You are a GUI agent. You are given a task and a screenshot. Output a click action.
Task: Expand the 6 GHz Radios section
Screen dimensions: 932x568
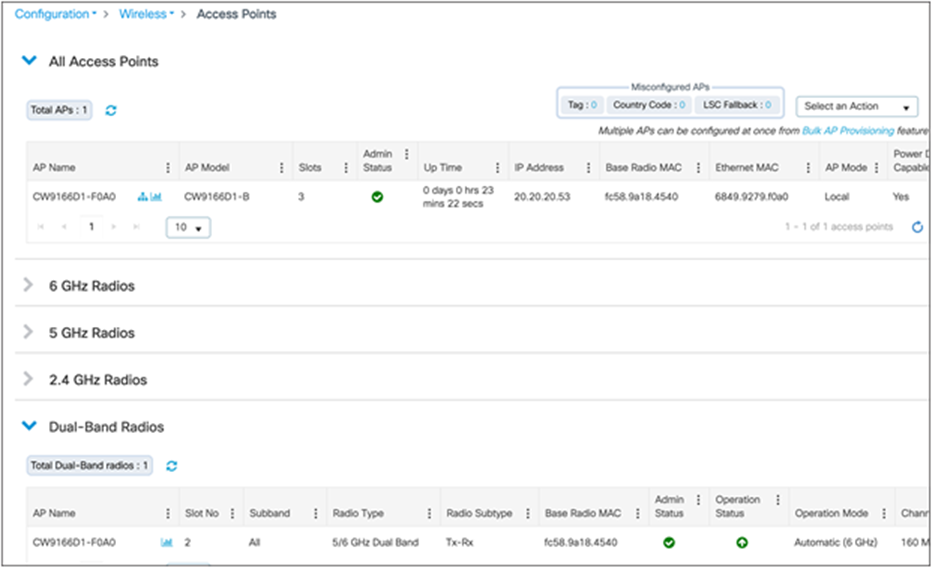(x=92, y=286)
